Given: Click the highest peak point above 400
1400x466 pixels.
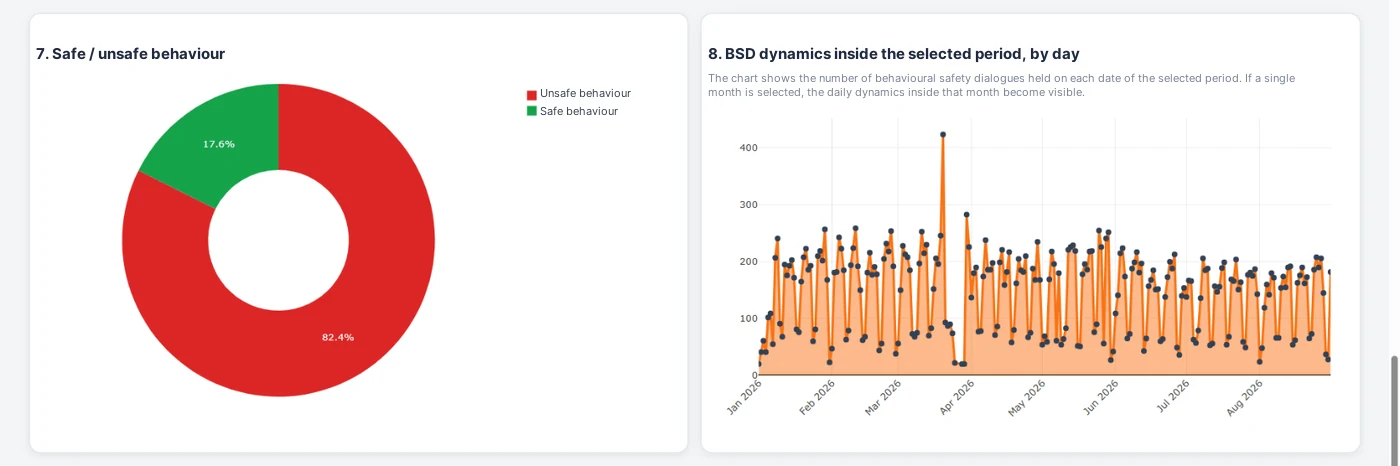Looking at the screenshot, I should pos(942,134).
